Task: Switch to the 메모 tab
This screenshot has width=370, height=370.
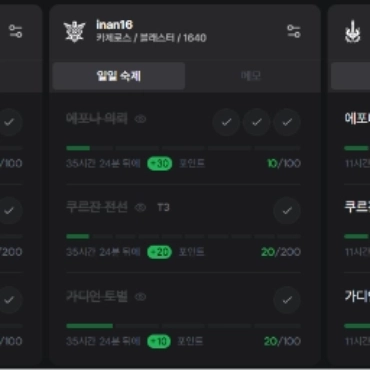Action: [251, 76]
